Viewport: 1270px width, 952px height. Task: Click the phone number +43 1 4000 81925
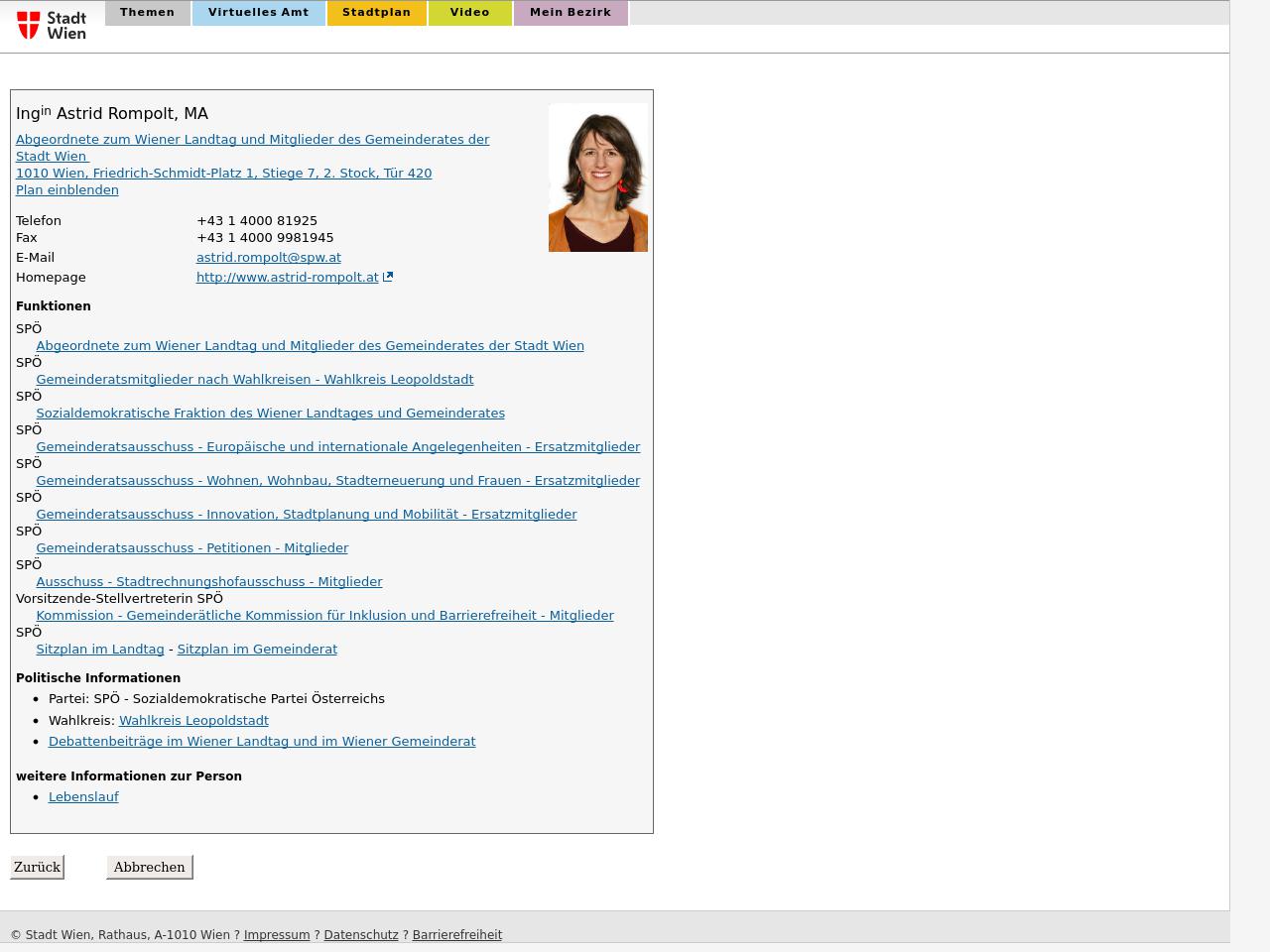click(x=257, y=221)
